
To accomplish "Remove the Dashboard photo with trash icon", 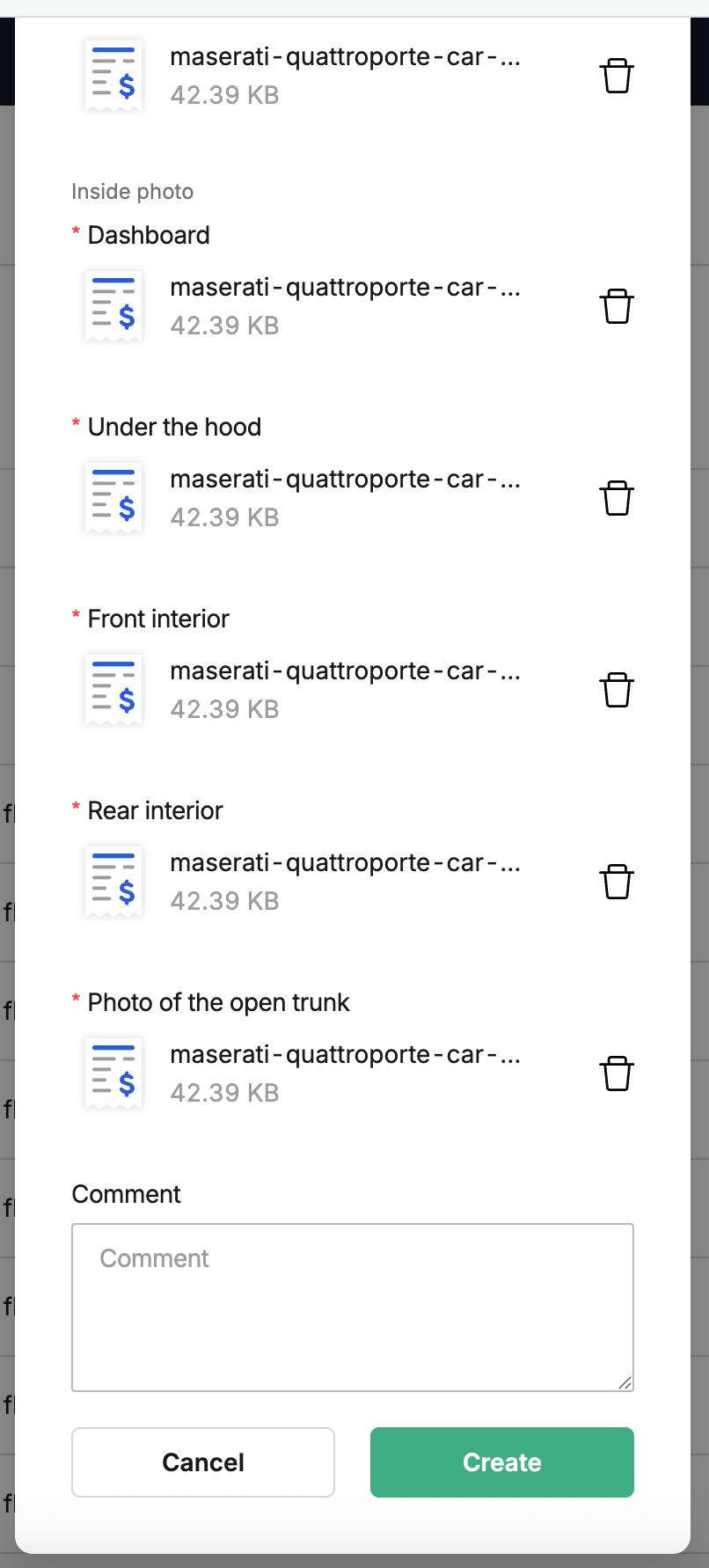I will (617, 306).
